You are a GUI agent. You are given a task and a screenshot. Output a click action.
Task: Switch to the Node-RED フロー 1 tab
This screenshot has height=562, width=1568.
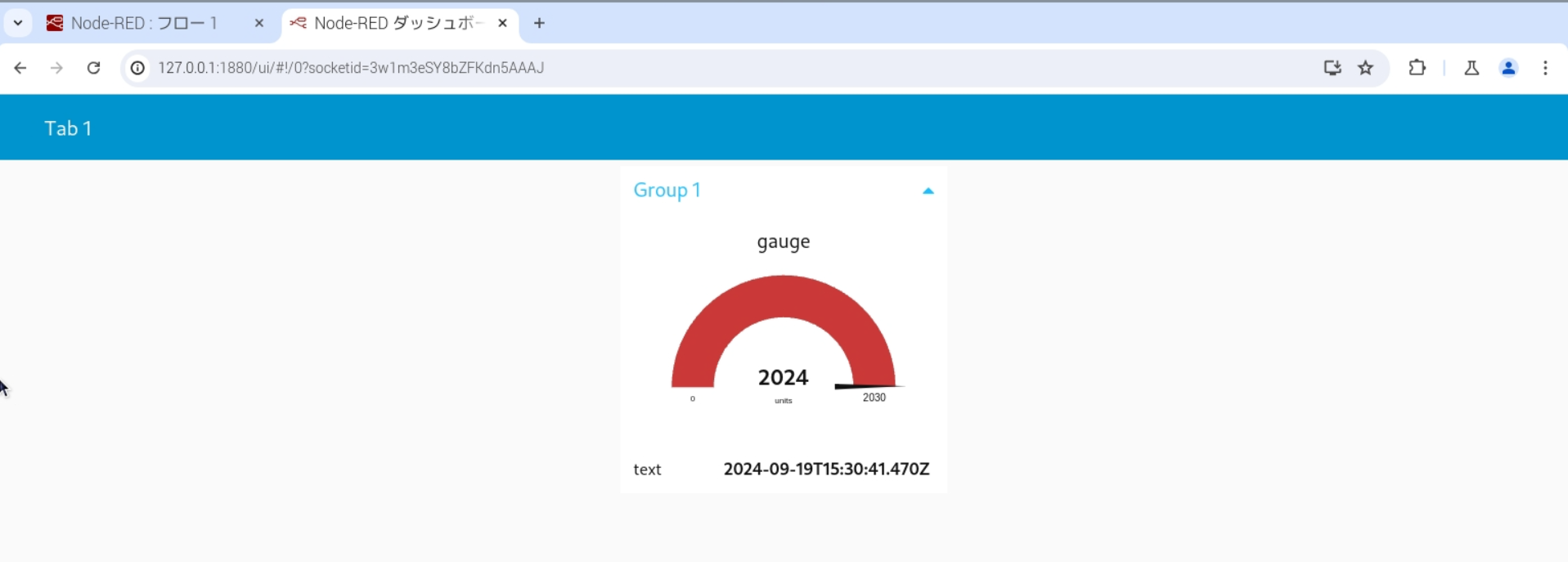tap(155, 23)
